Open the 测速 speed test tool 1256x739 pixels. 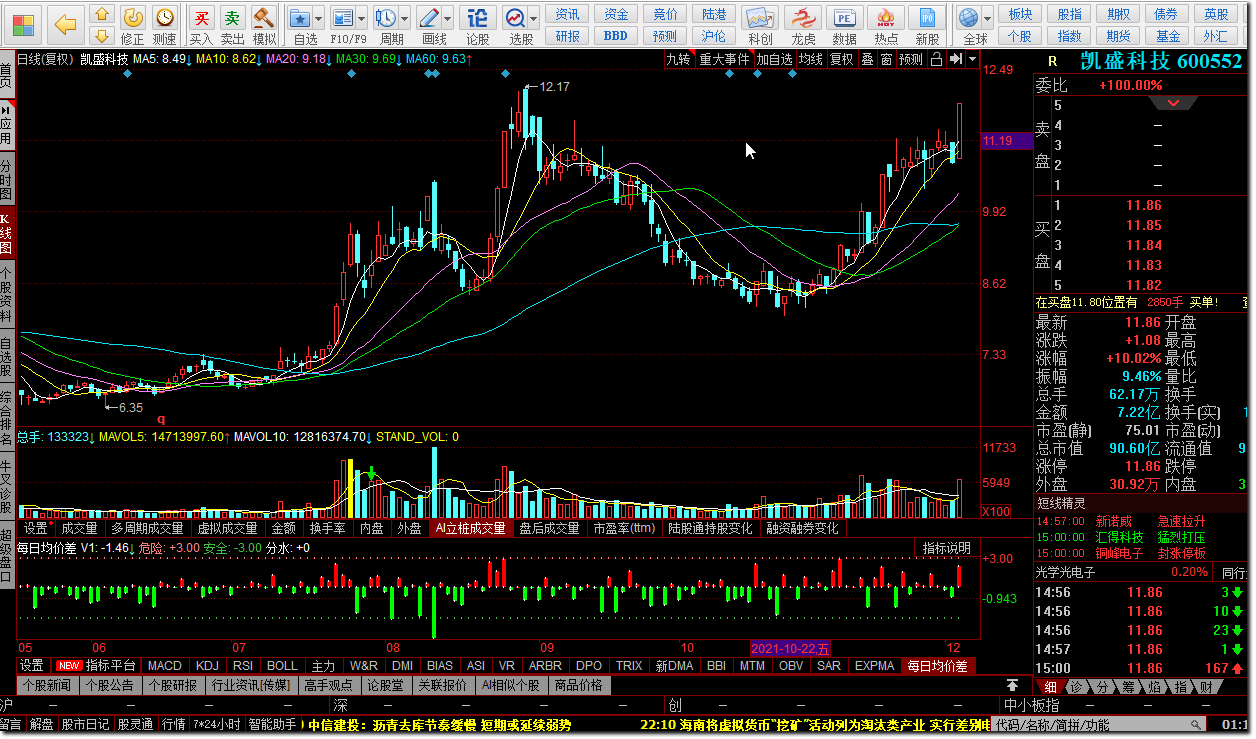(x=165, y=25)
